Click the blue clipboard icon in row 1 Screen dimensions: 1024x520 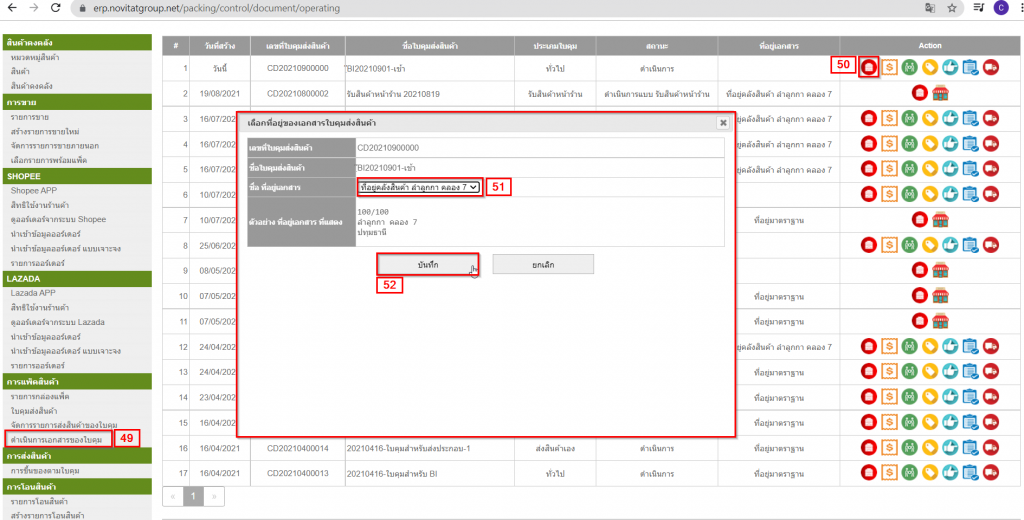point(969,67)
